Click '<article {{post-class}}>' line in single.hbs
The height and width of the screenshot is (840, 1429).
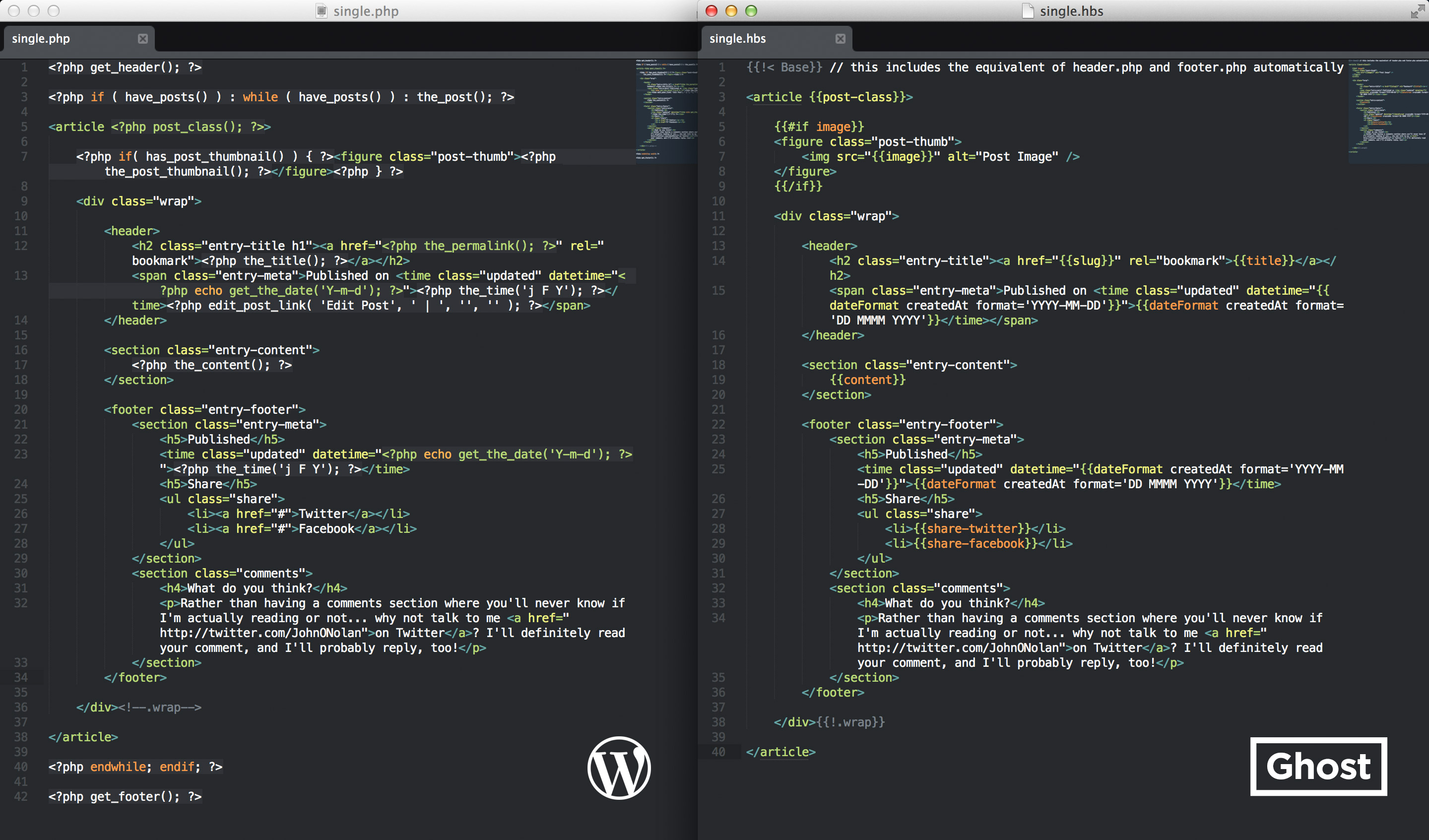click(x=830, y=97)
